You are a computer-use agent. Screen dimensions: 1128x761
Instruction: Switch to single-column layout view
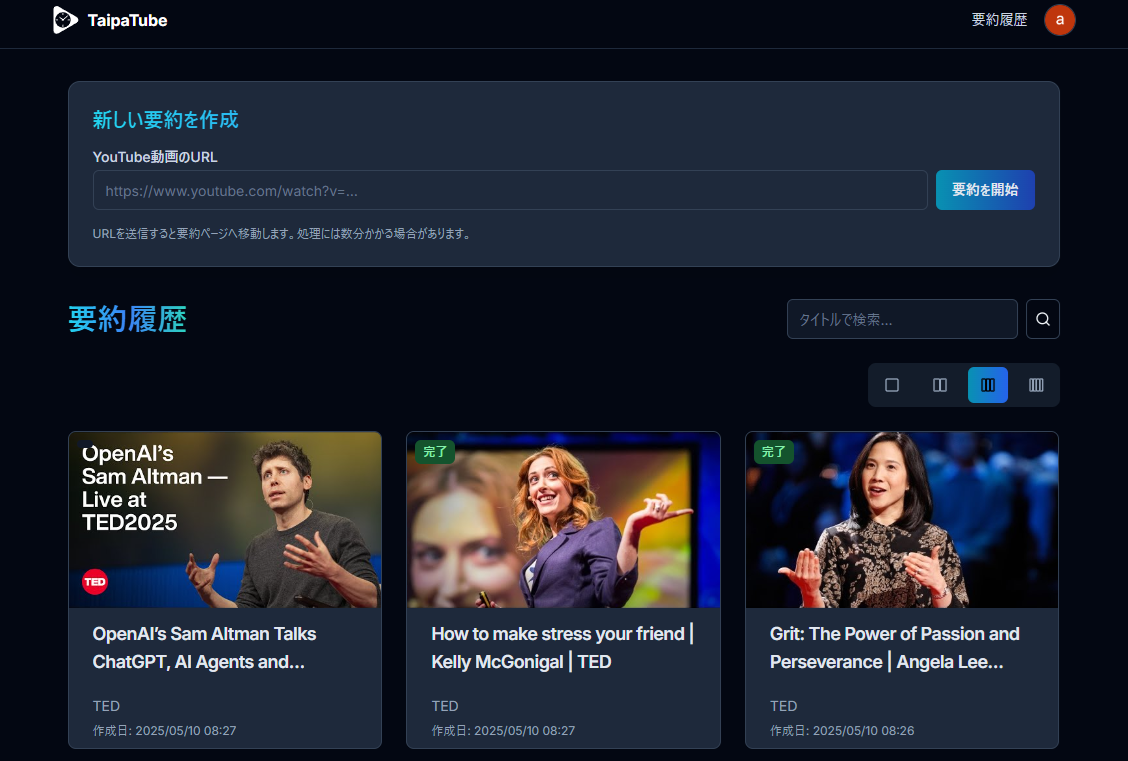[x=892, y=385]
